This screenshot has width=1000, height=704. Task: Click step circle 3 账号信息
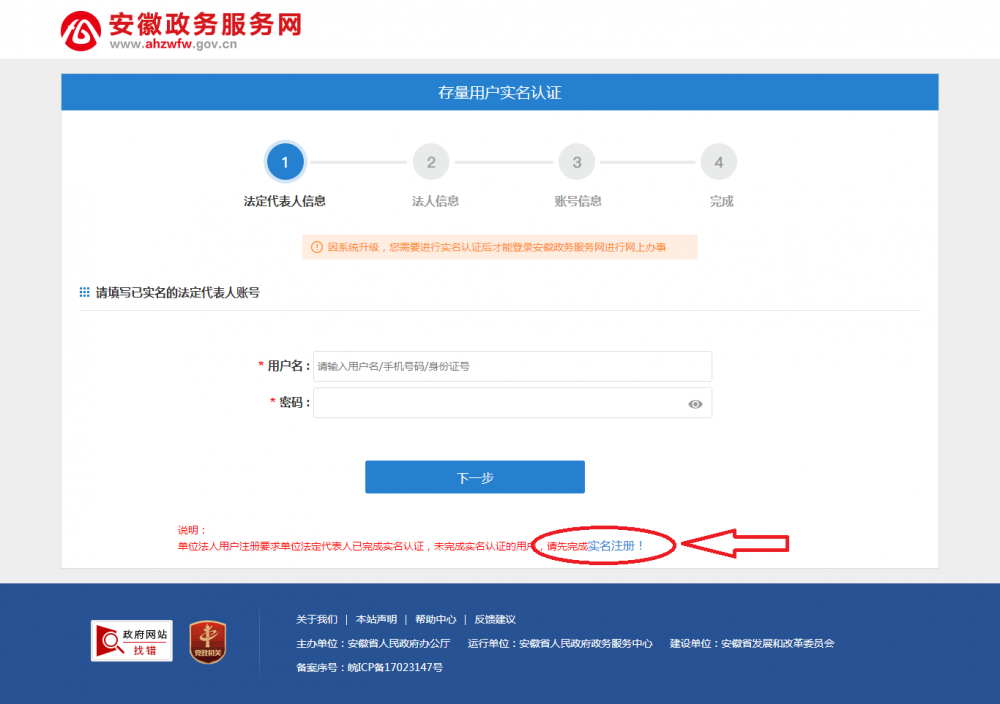point(576,161)
